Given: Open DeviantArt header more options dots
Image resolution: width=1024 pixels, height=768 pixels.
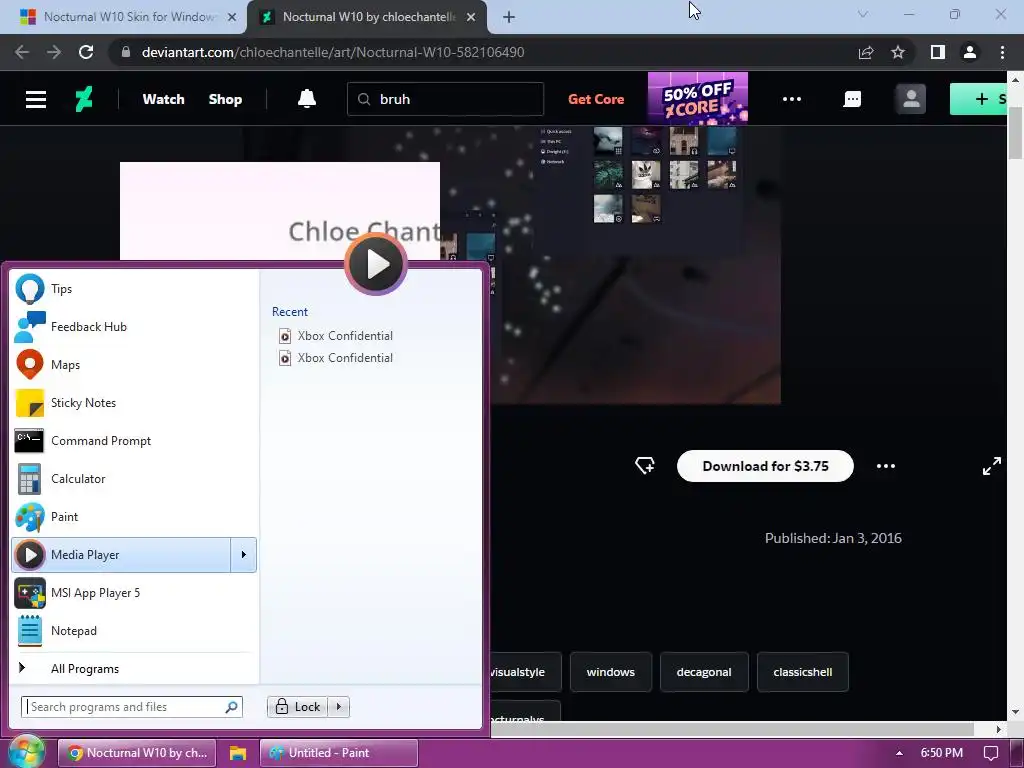Looking at the screenshot, I should point(792,99).
